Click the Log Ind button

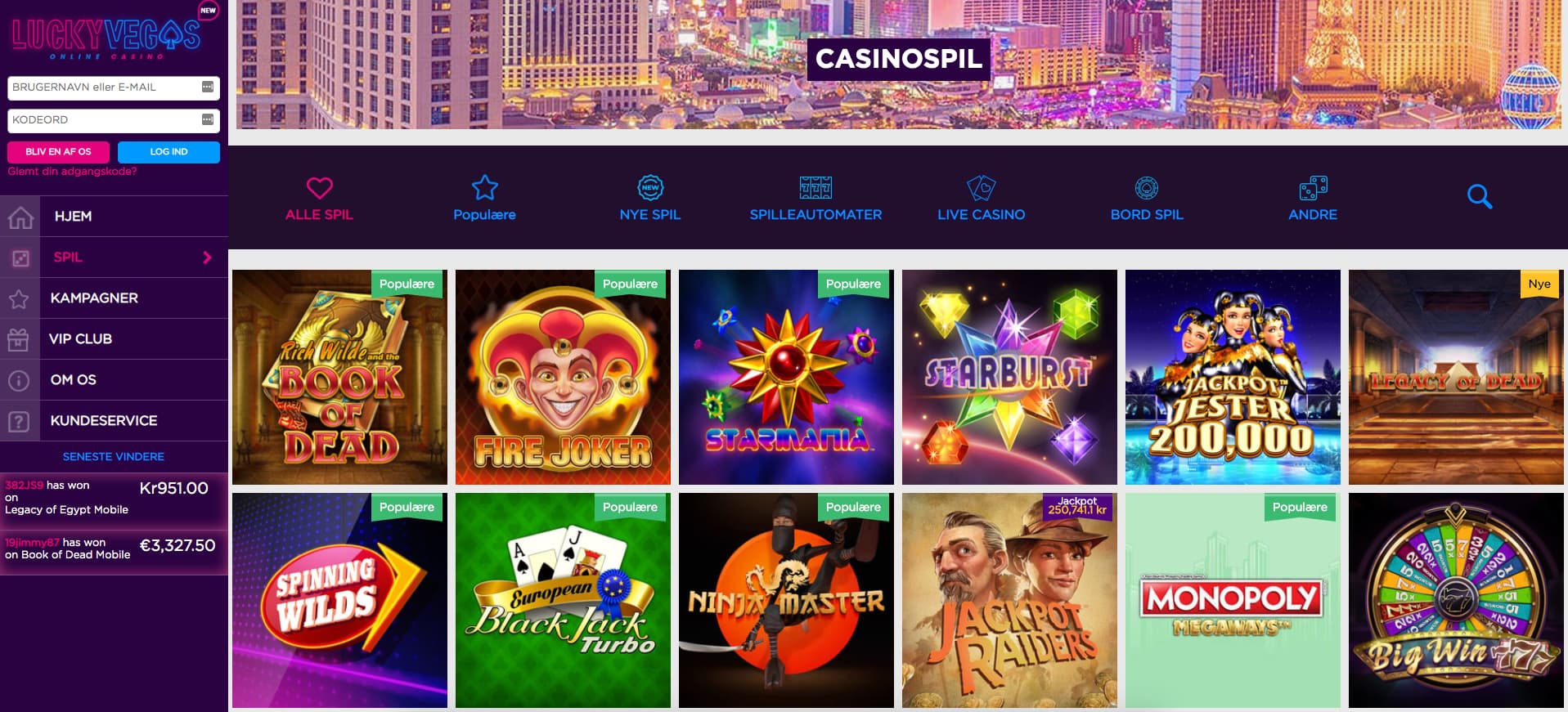[168, 152]
